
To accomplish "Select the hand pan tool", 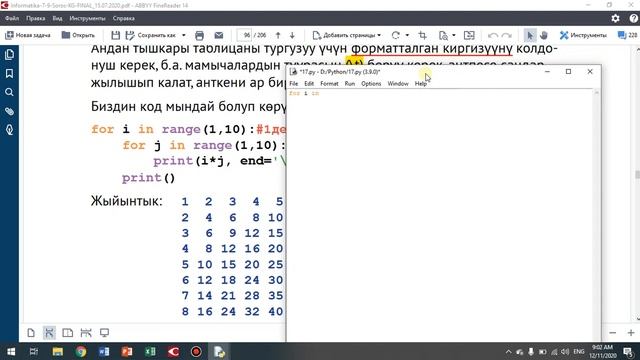I will (x=543, y=36).
